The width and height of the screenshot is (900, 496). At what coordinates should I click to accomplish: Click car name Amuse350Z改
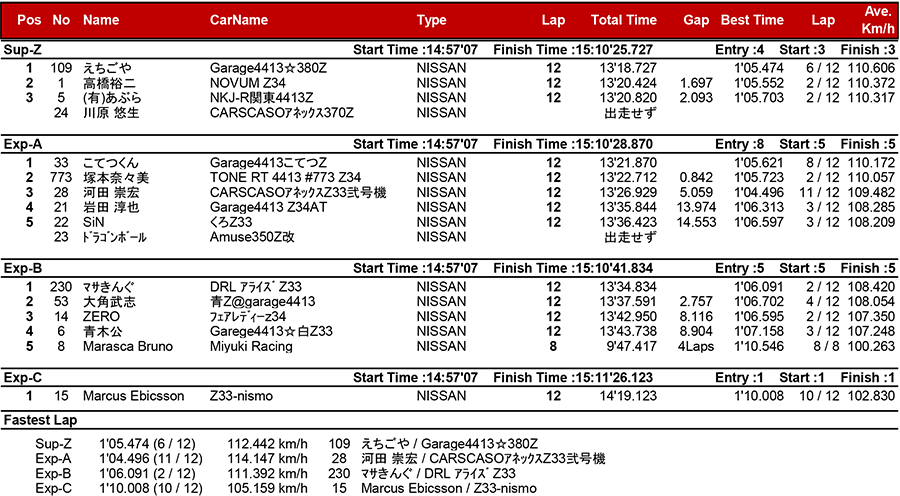coord(252,238)
